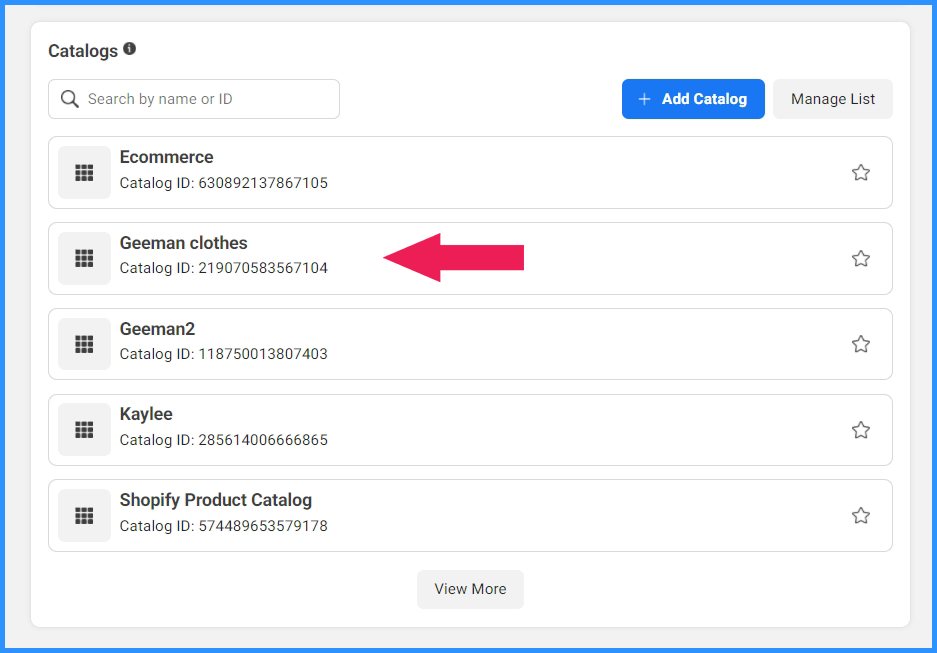937x653 pixels.
Task: Click the plus icon on Add Catalog
Action: [x=644, y=99]
